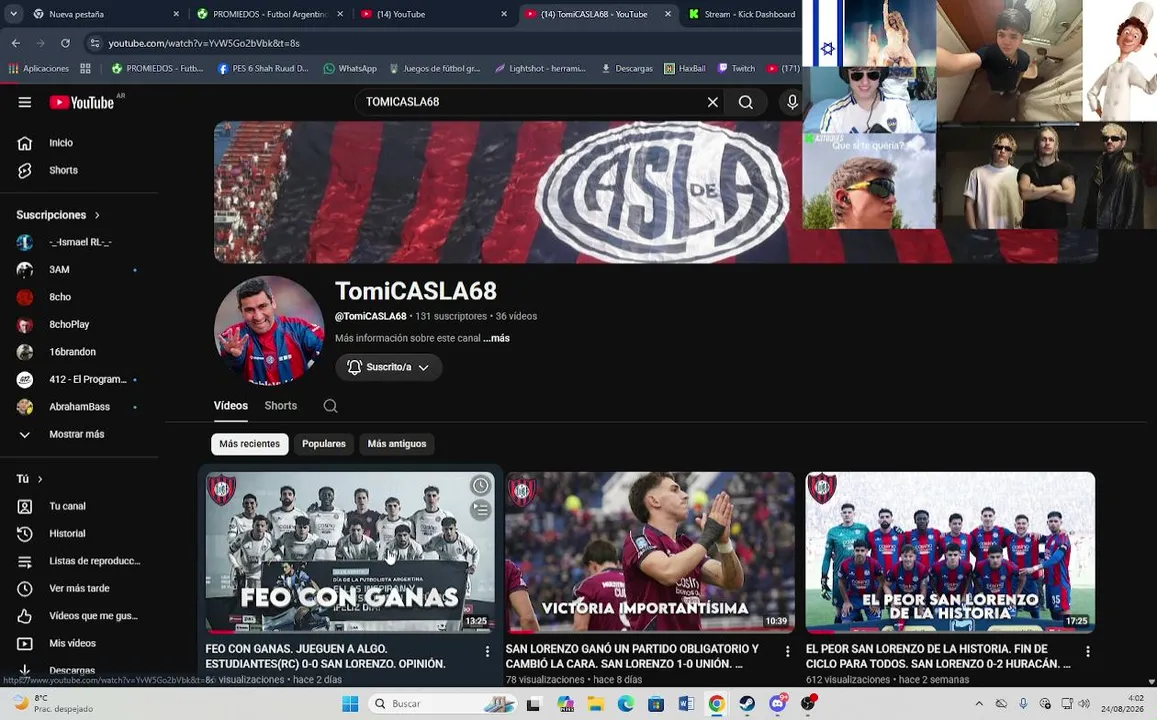This screenshot has width=1157, height=720.
Task: Click the Windows taskbar Buscar box
Action: pyautogui.click(x=441, y=704)
